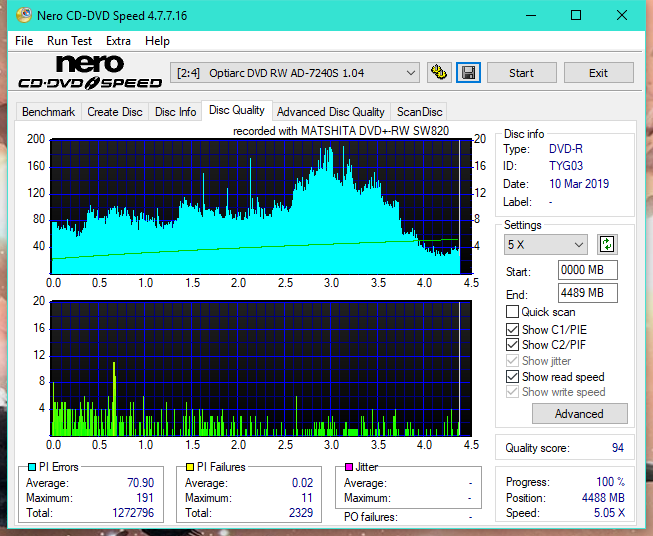653x536 pixels.
Task: Click the Exit button
Action: click(598, 73)
